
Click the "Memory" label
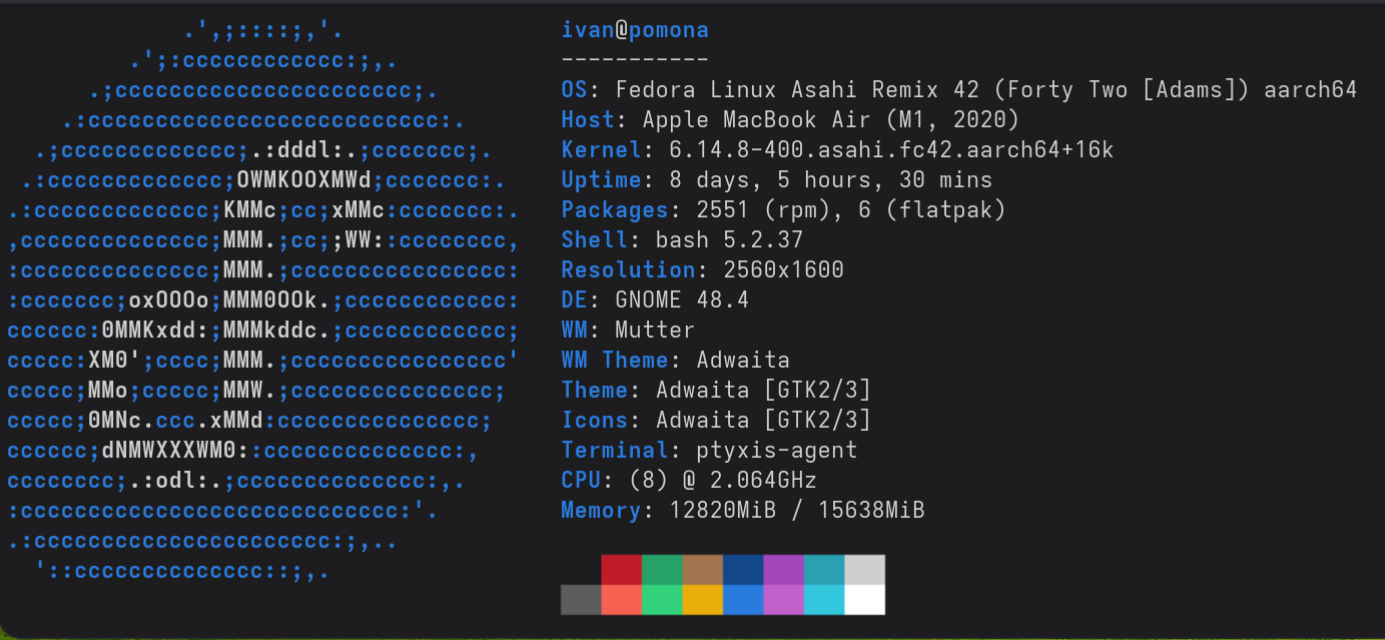(601, 510)
